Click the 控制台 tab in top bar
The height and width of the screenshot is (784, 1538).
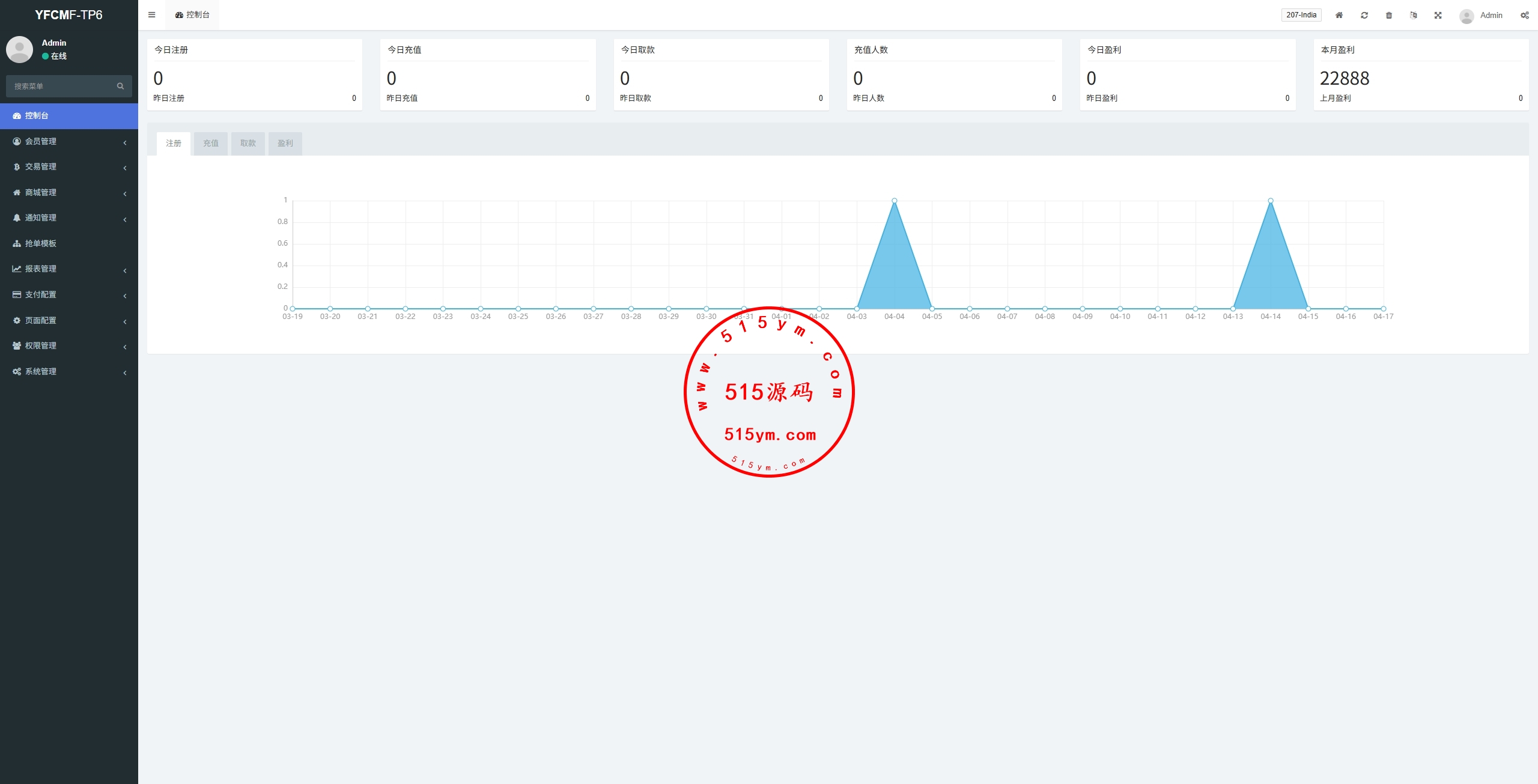[192, 15]
